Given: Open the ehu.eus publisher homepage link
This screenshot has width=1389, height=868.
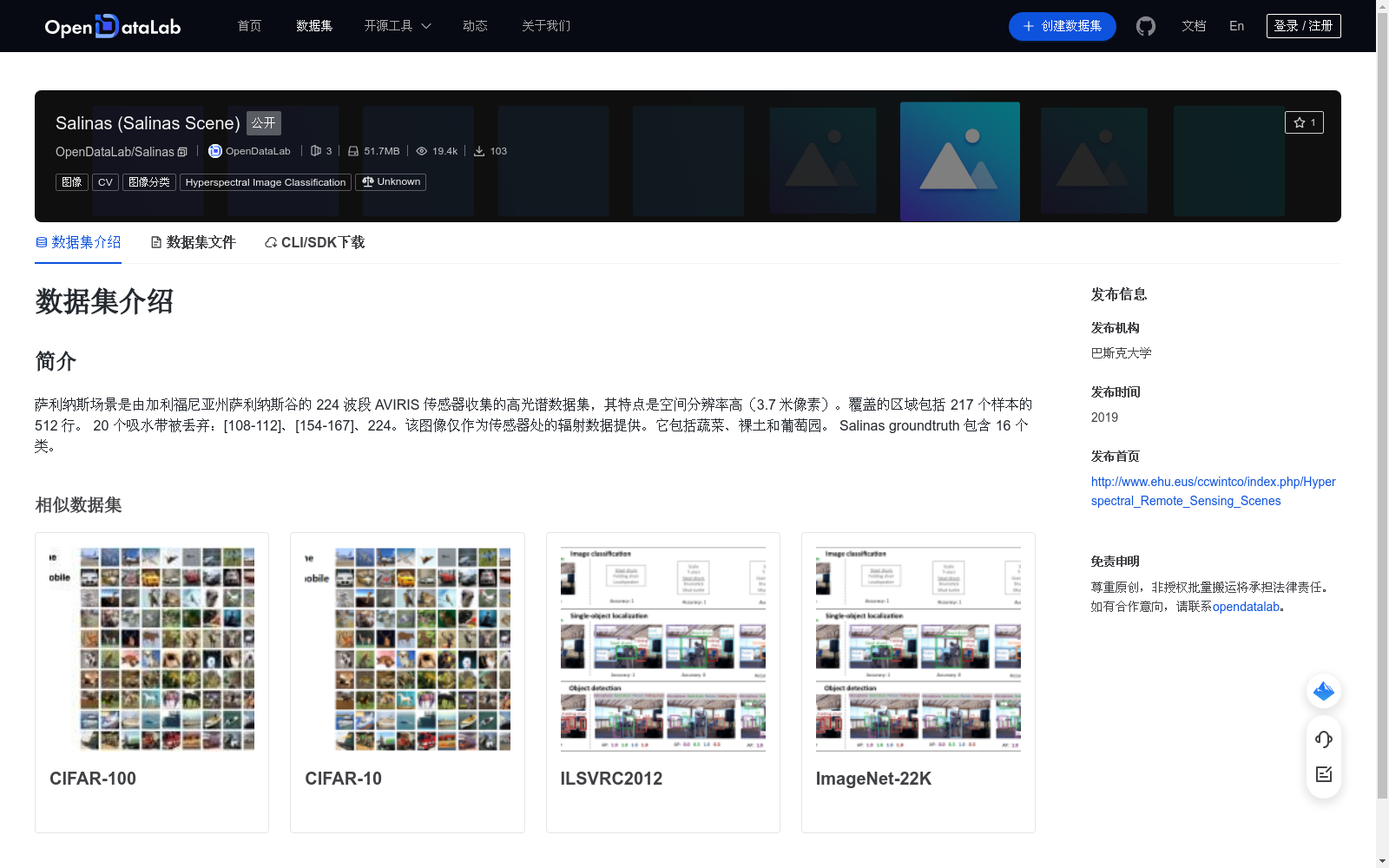Looking at the screenshot, I should (1214, 491).
